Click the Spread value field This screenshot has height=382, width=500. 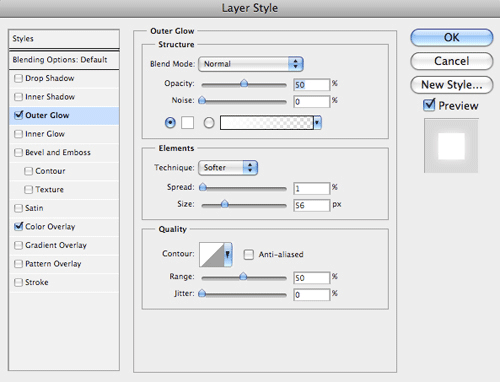click(311, 189)
